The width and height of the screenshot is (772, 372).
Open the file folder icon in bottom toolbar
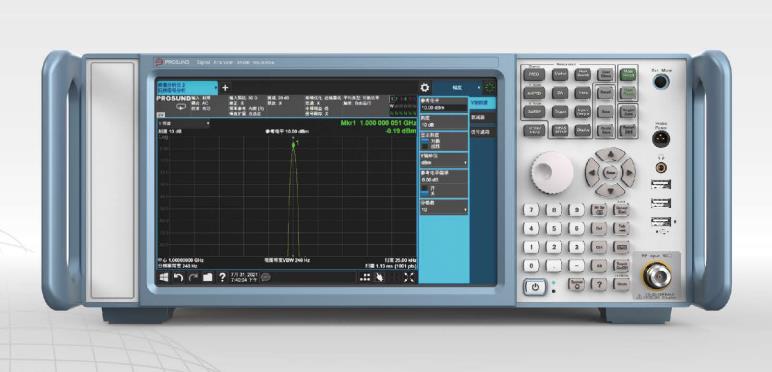[207, 278]
